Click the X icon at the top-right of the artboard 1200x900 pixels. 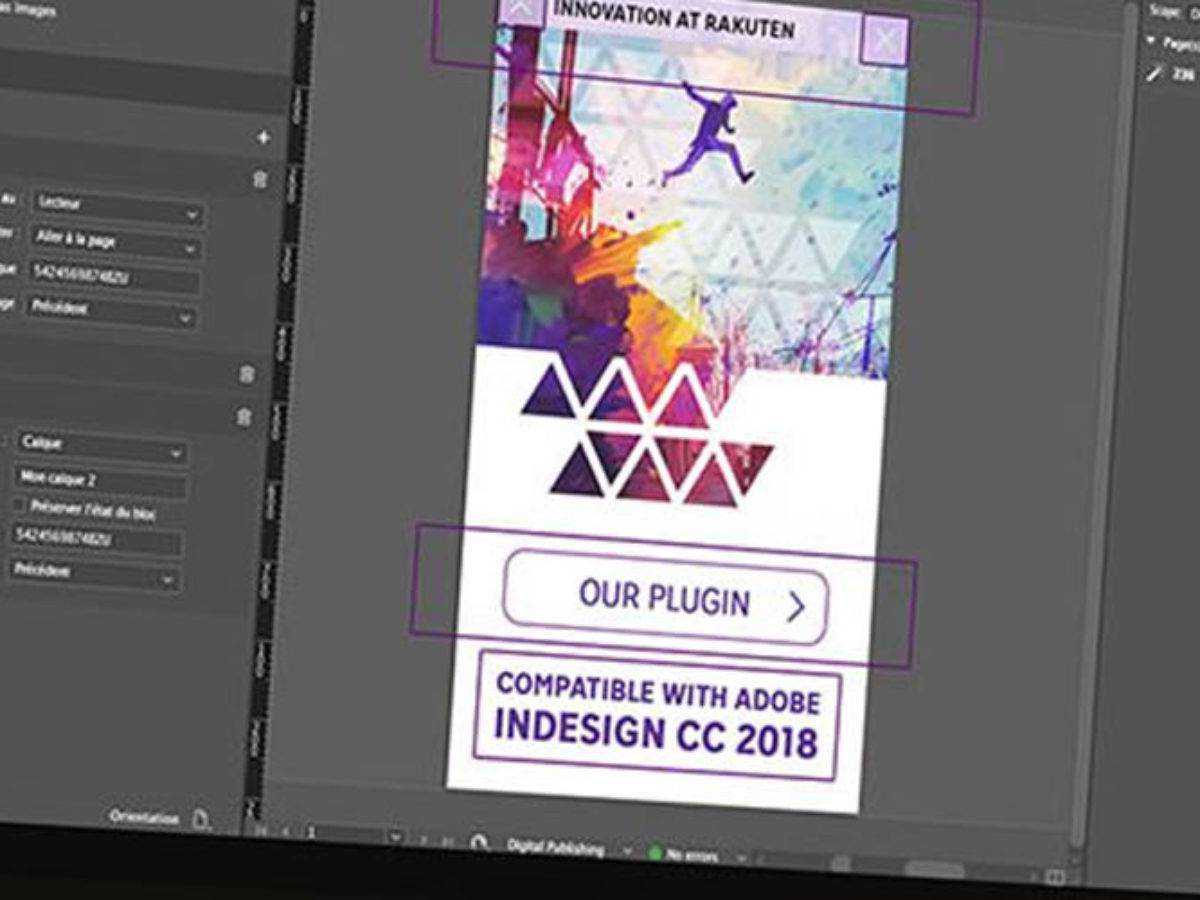click(884, 41)
